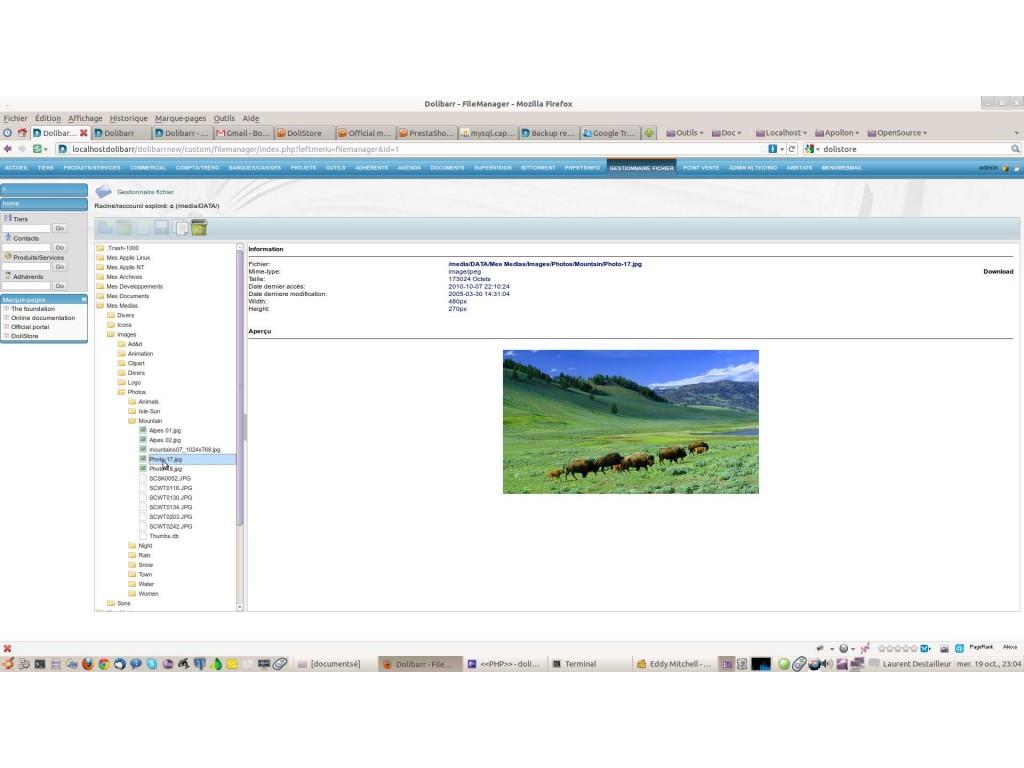
Task: Click print icon at far right of menu bar
Action: coord(1016,168)
